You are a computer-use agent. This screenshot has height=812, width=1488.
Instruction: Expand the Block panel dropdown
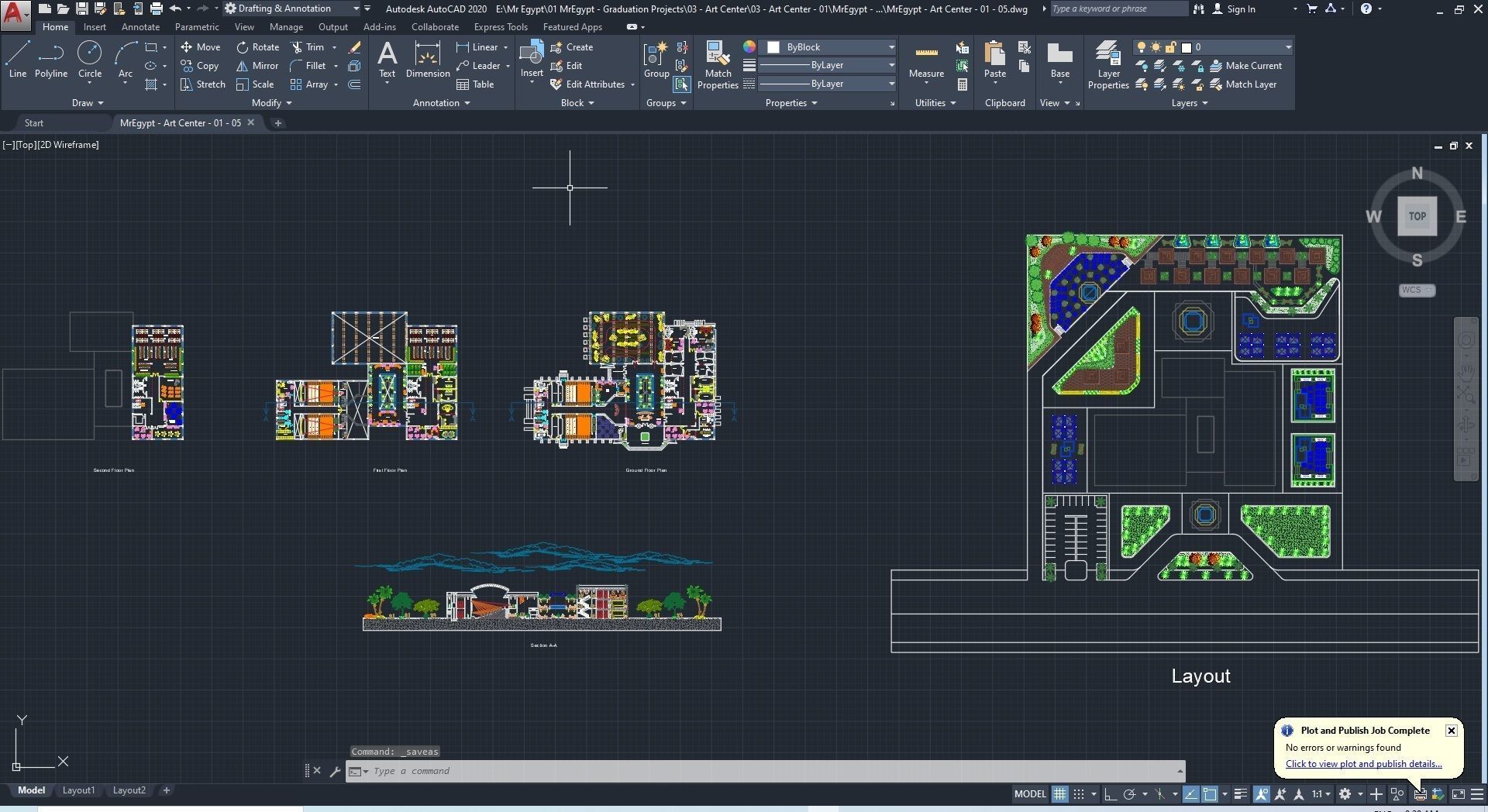(577, 103)
